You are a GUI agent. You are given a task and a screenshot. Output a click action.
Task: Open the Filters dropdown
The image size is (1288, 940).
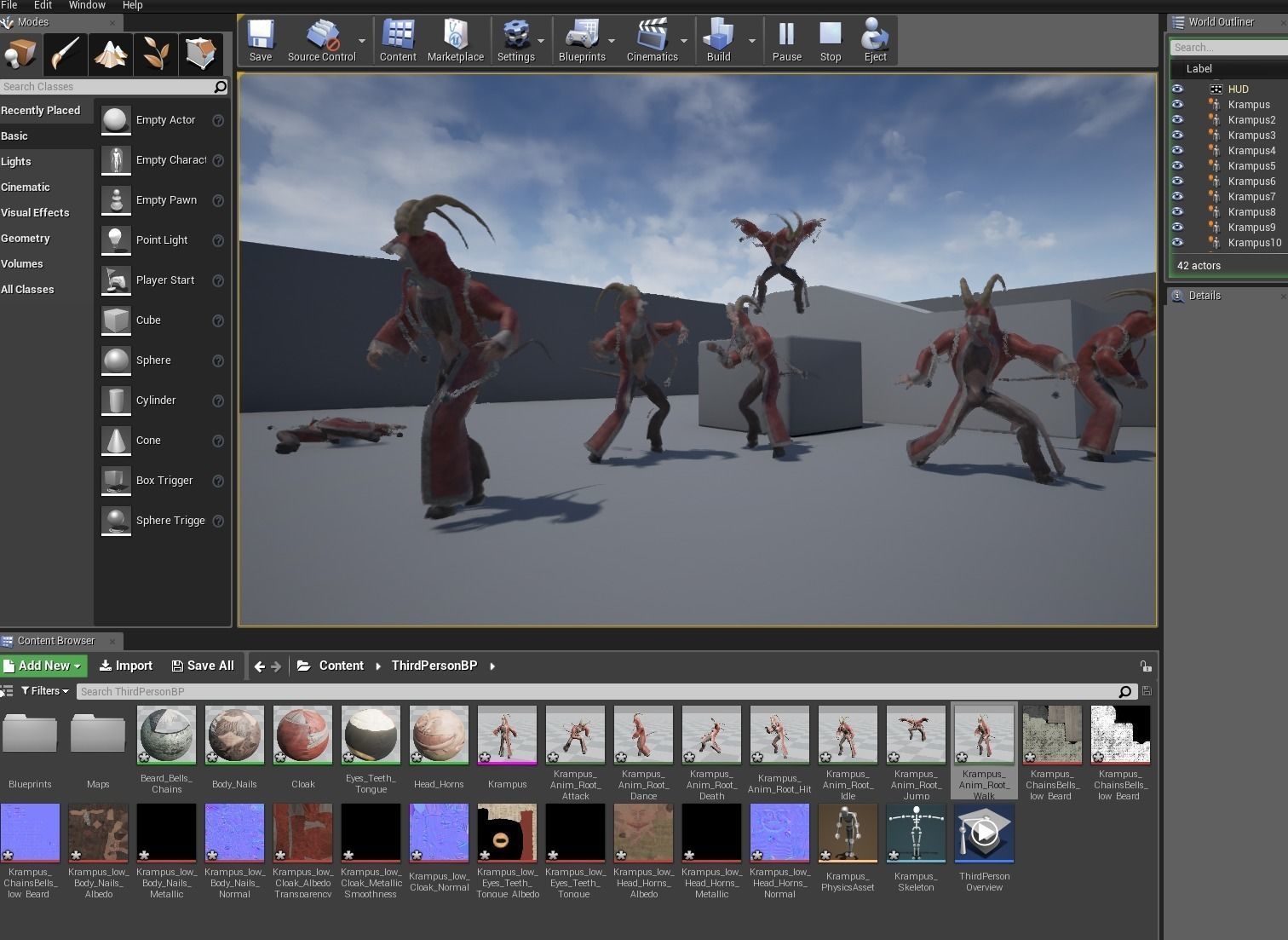click(45, 691)
